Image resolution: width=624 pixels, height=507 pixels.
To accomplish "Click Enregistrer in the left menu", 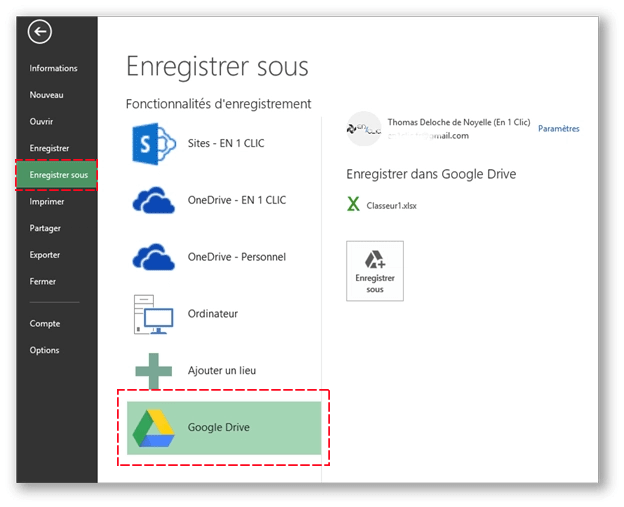I will (49, 148).
